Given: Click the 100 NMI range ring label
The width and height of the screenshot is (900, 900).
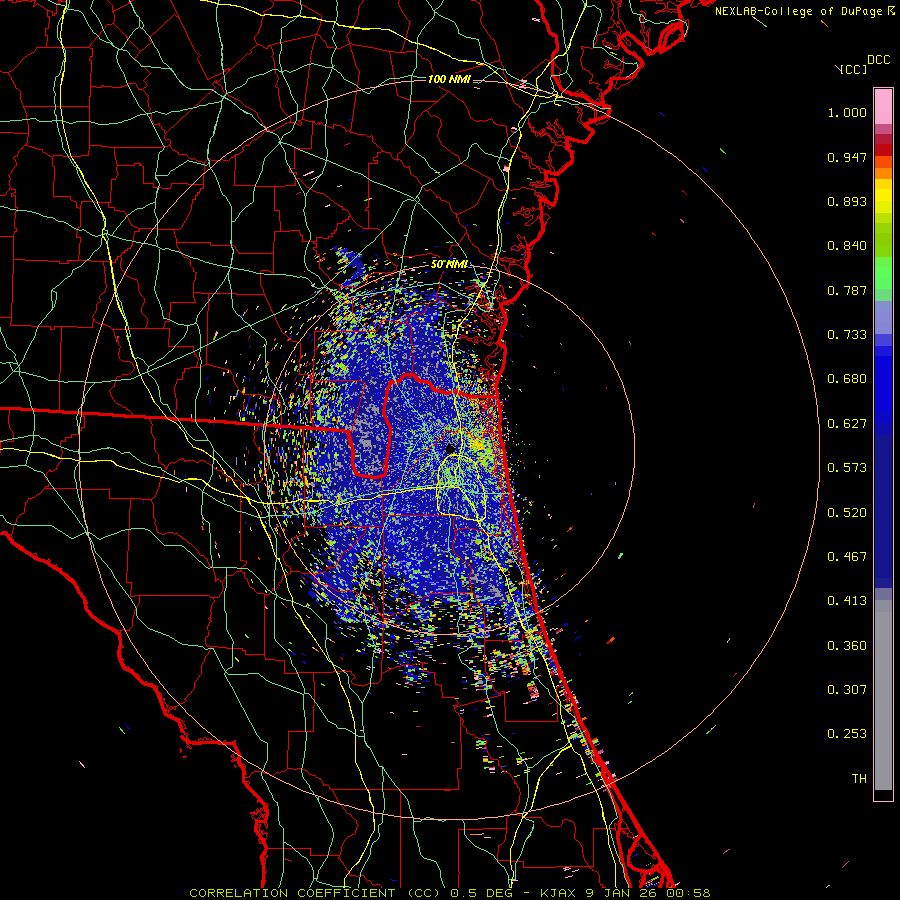Looking at the screenshot, I should [449, 79].
